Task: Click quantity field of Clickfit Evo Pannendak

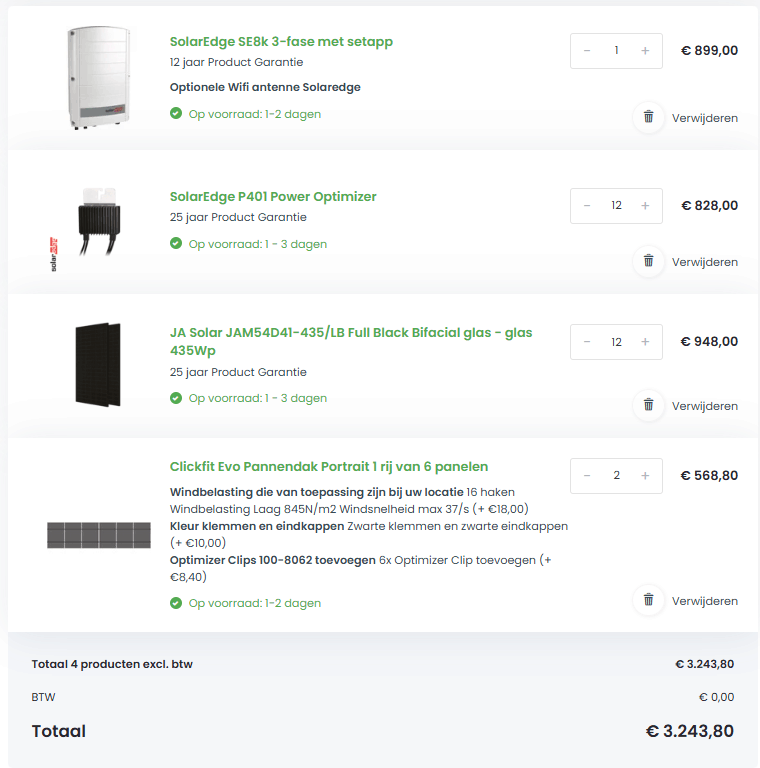Action: pos(616,476)
